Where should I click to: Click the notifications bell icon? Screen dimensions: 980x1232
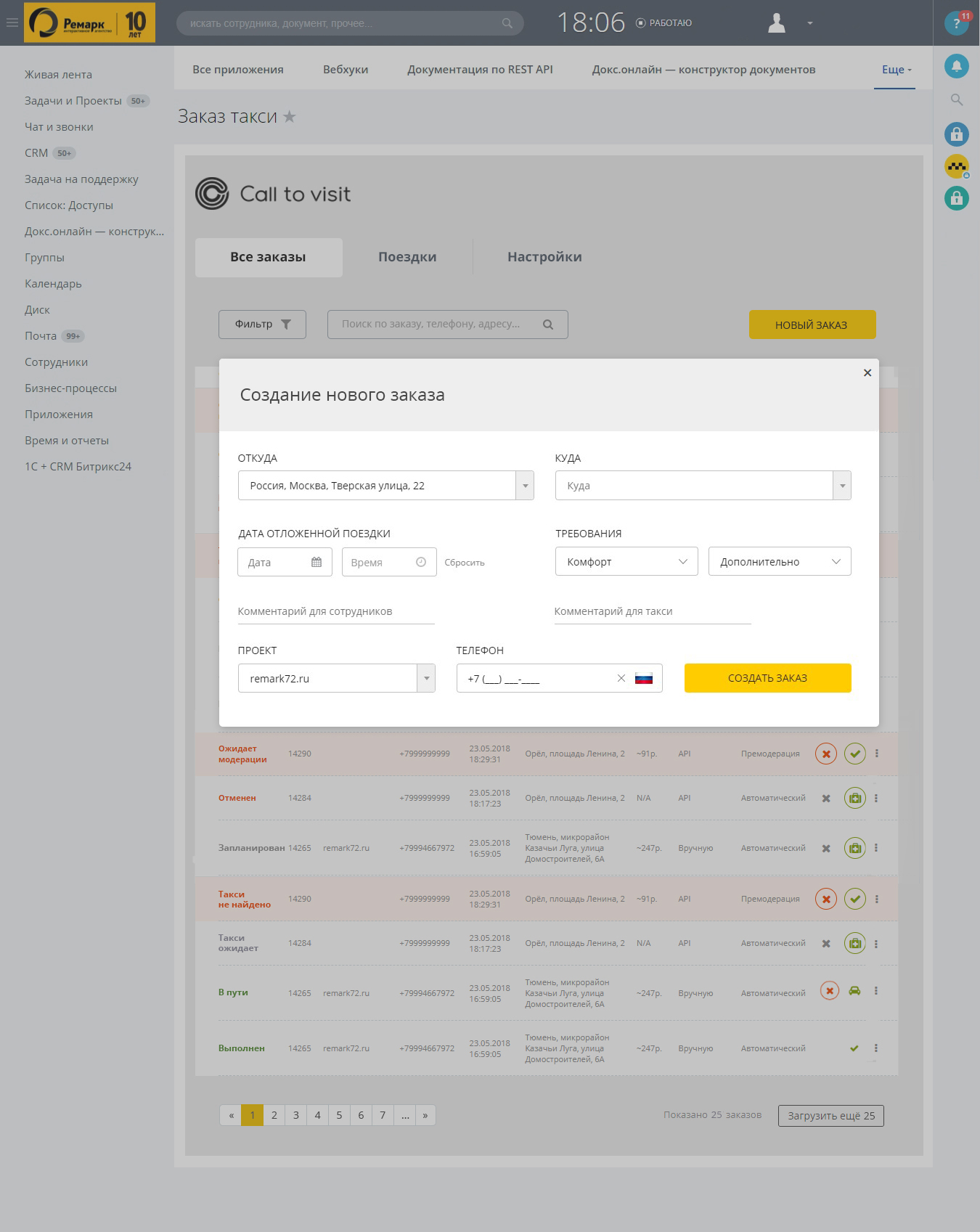pyautogui.click(x=956, y=66)
